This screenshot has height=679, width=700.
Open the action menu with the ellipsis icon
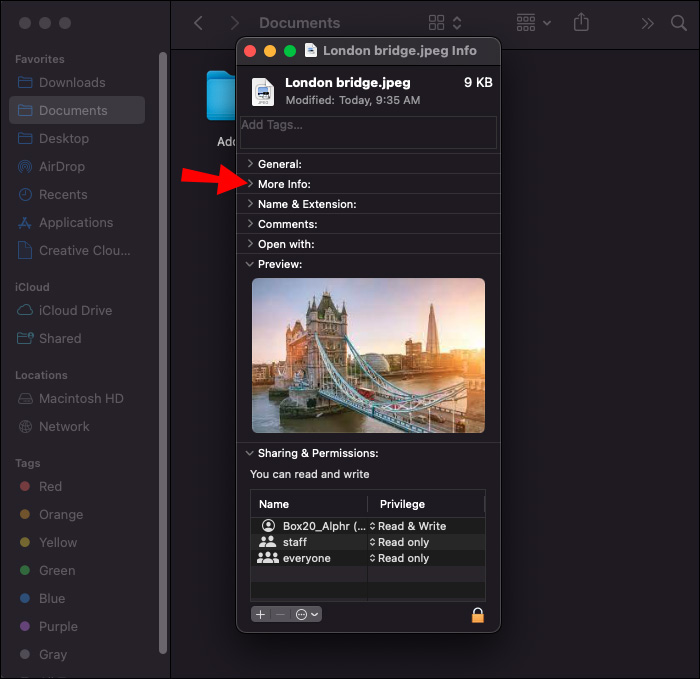point(307,614)
